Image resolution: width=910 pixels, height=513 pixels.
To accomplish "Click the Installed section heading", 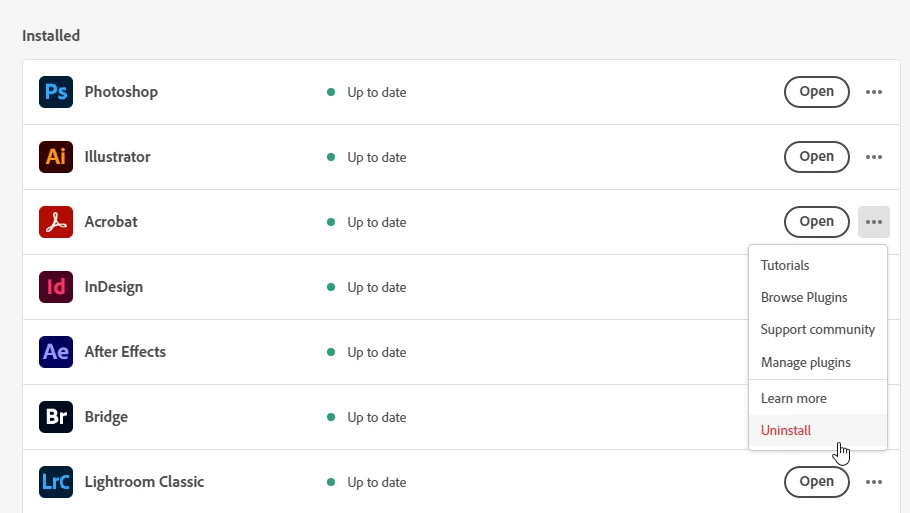I will pos(51,35).
